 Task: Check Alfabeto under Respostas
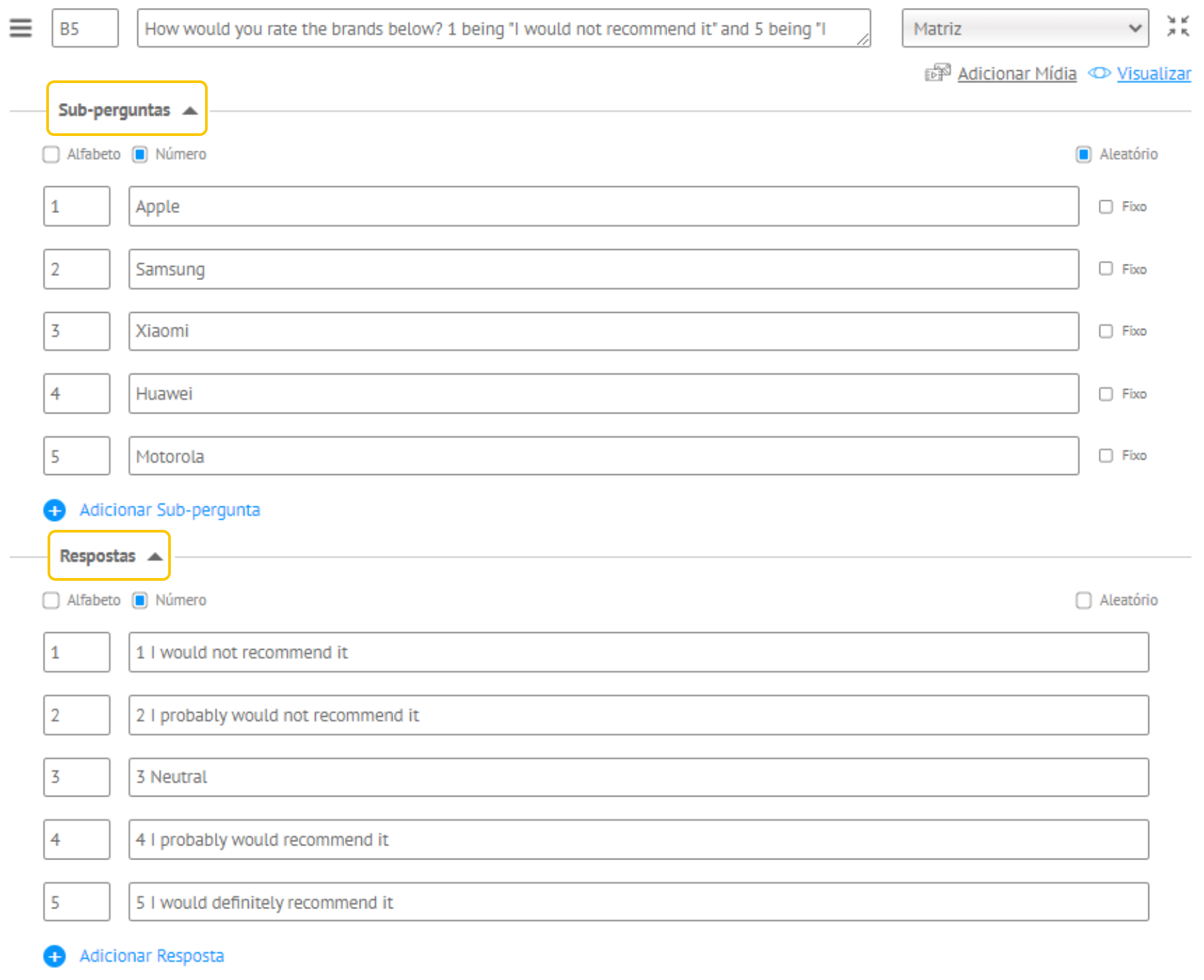[51, 600]
